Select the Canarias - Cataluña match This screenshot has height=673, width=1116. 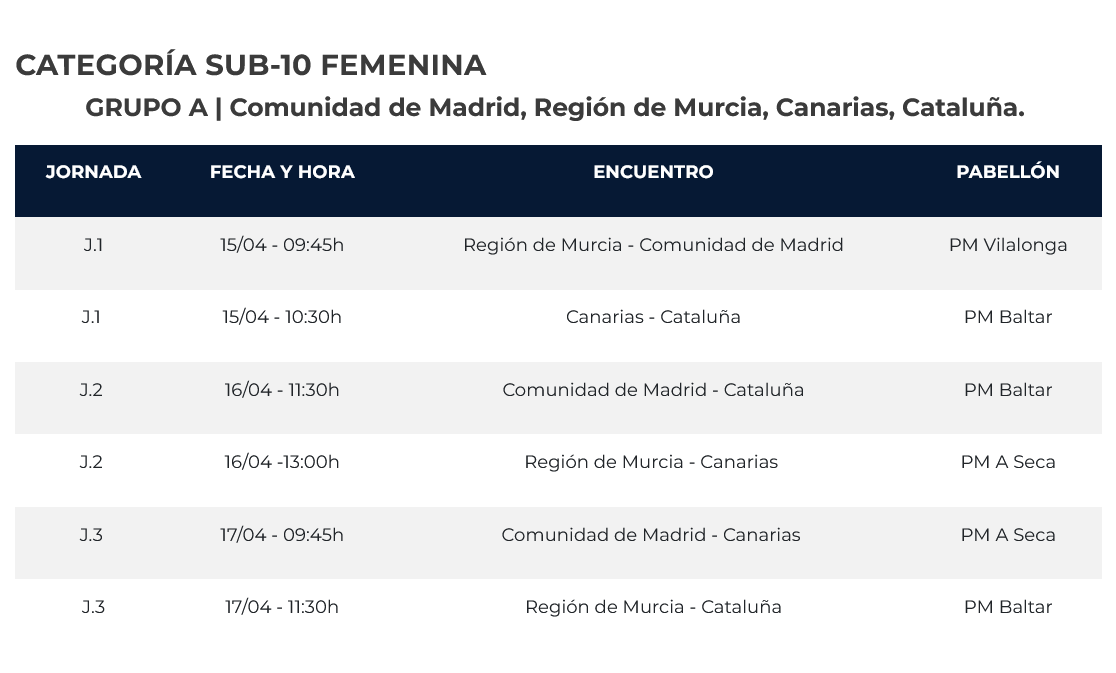653,317
